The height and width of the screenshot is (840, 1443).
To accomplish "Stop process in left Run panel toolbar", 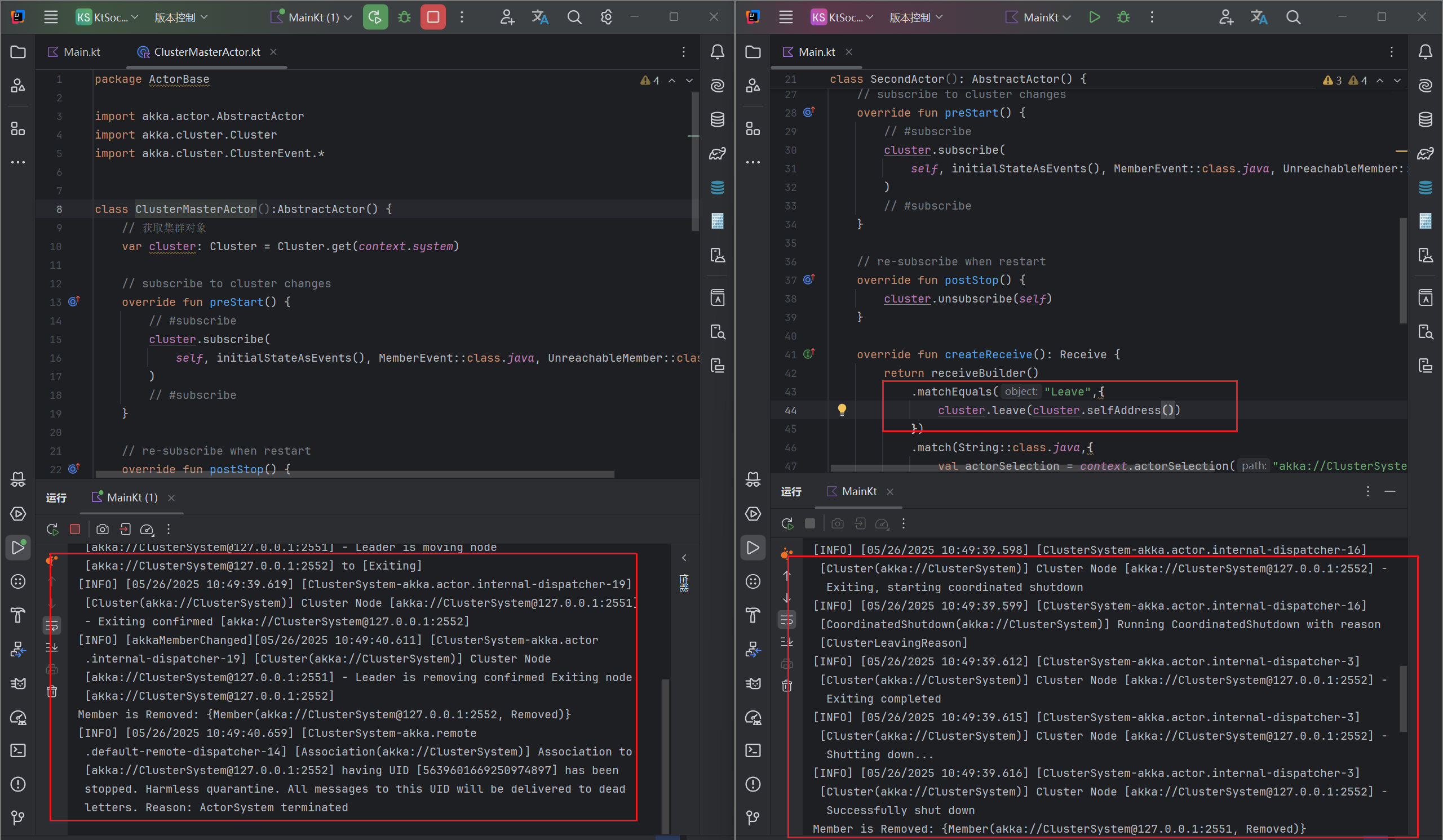I will pos(75,529).
